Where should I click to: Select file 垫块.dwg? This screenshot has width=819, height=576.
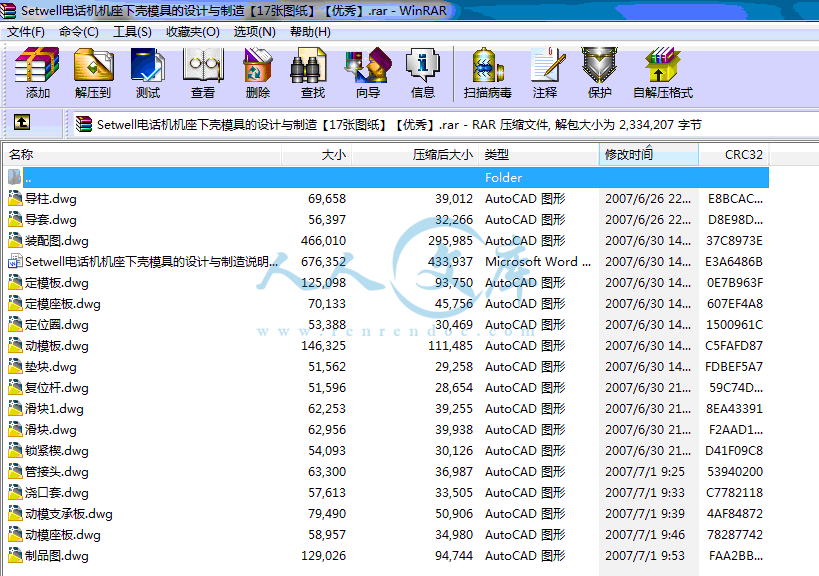[x=51, y=367]
